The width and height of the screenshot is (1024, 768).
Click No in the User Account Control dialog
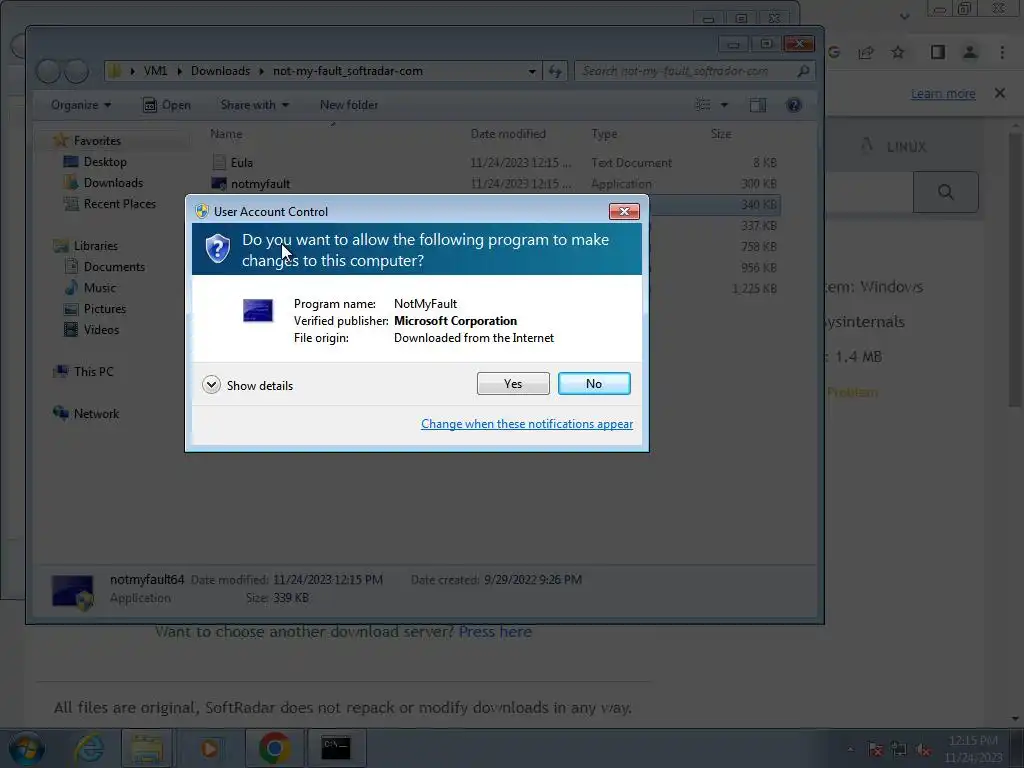click(594, 383)
